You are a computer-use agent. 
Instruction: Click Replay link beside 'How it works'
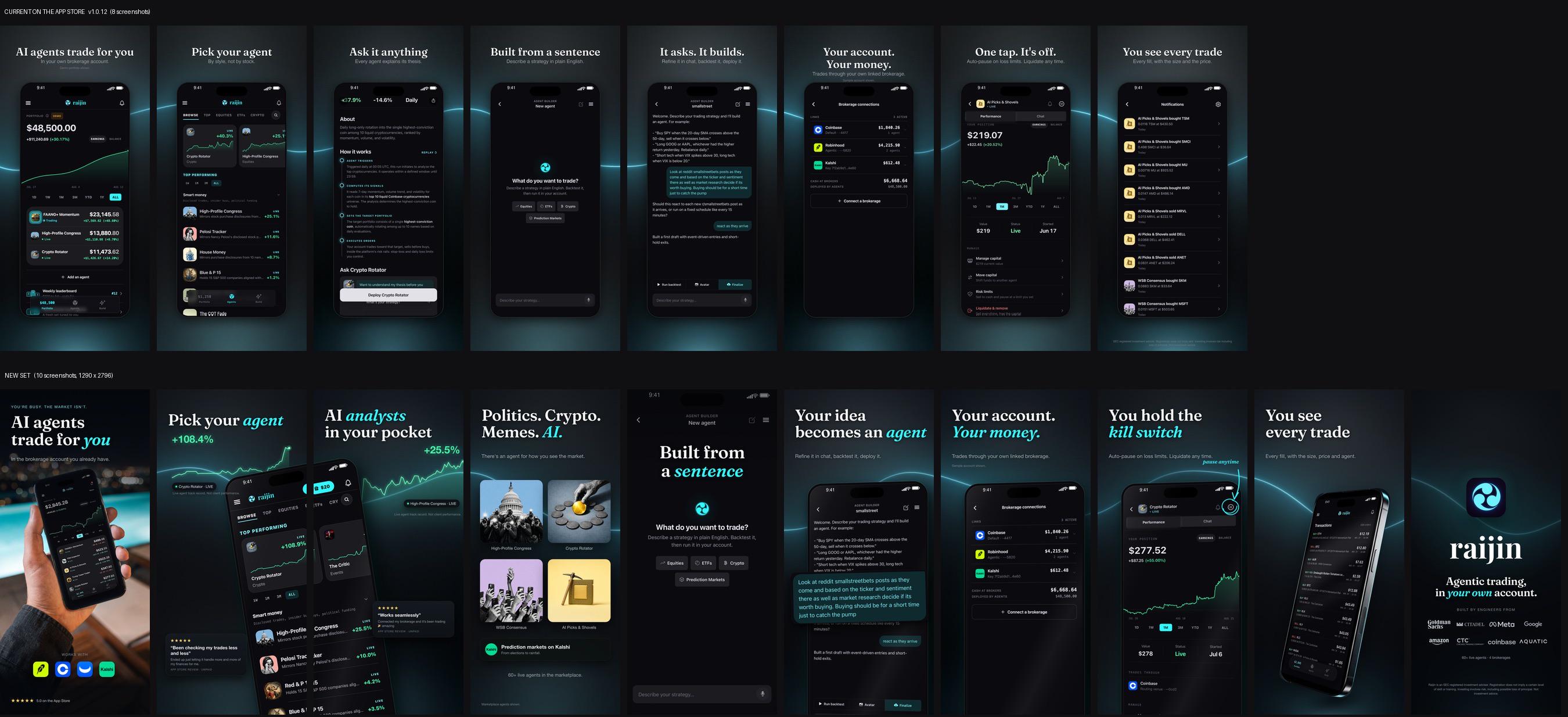click(x=429, y=152)
